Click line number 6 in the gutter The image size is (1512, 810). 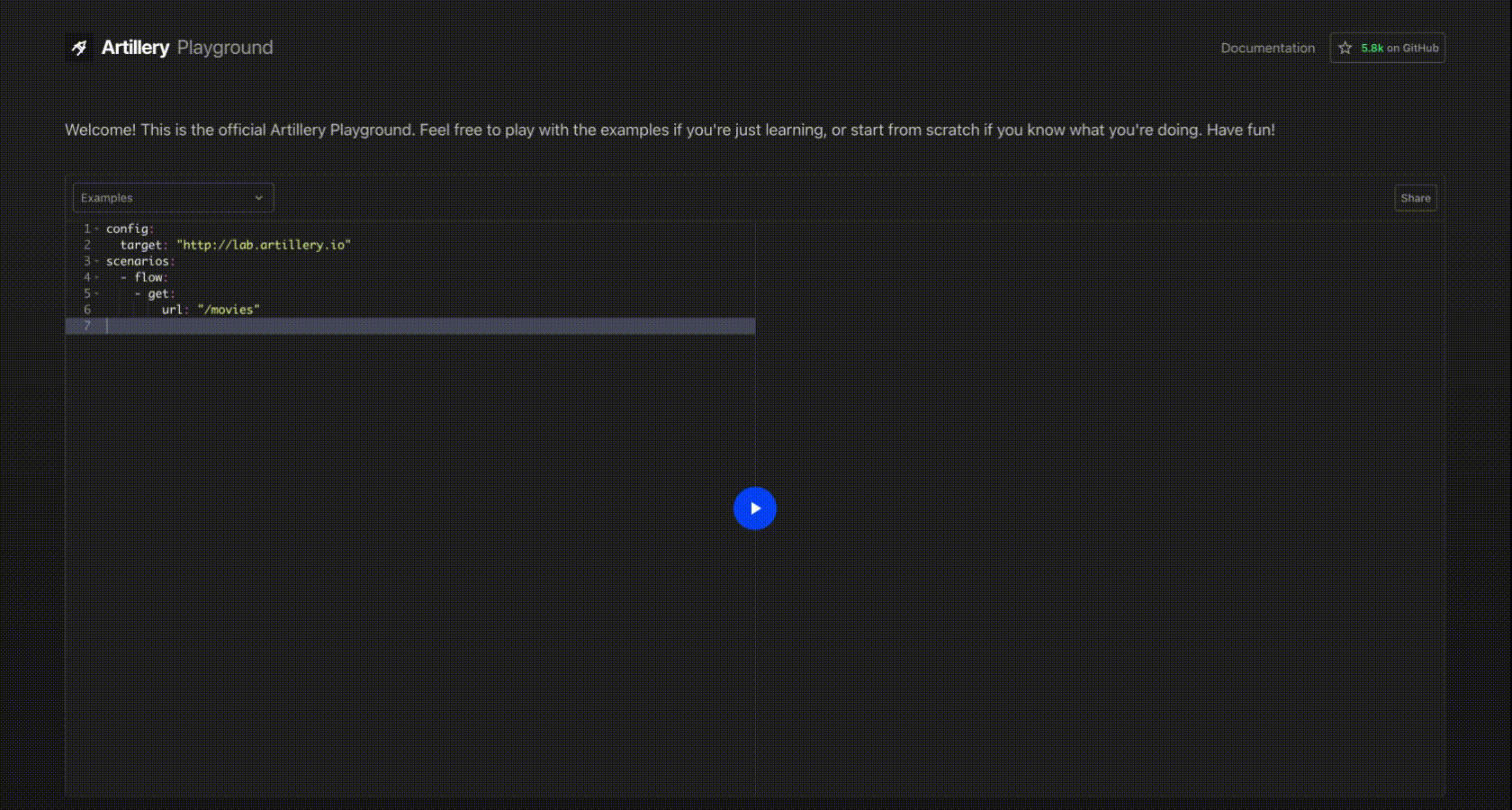tap(87, 310)
